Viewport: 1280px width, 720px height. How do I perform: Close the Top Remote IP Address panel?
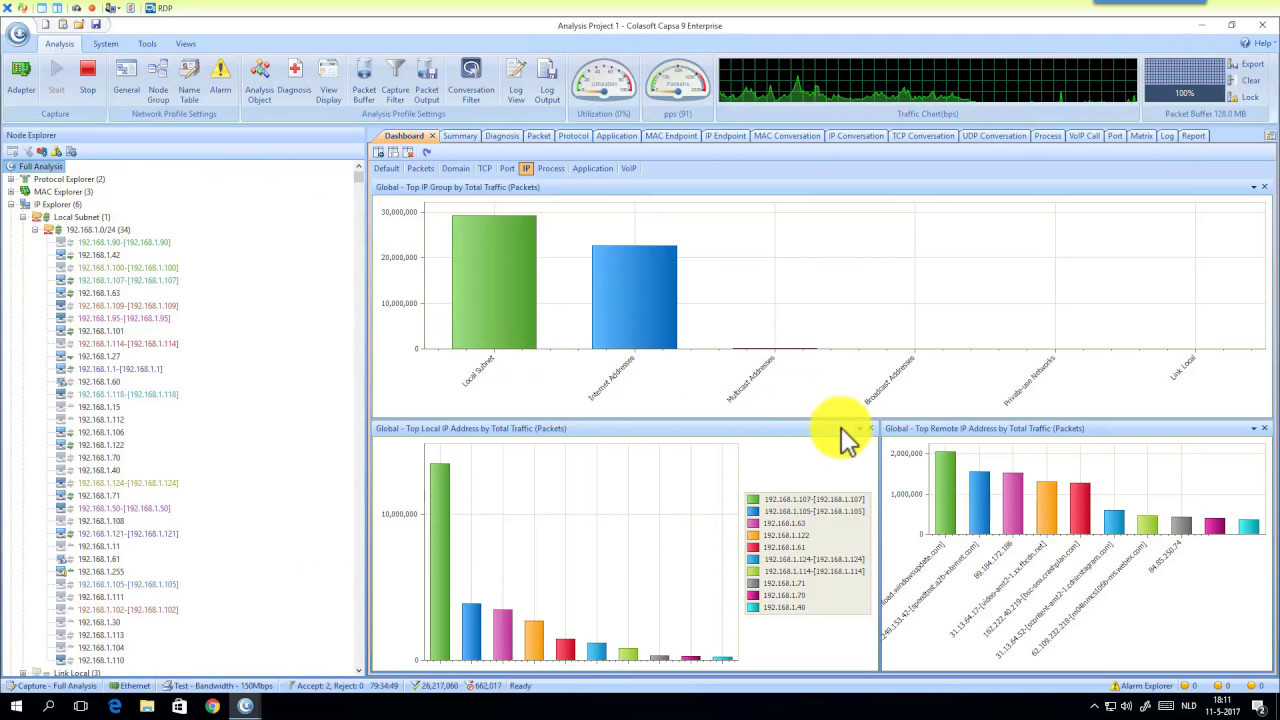[1264, 428]
